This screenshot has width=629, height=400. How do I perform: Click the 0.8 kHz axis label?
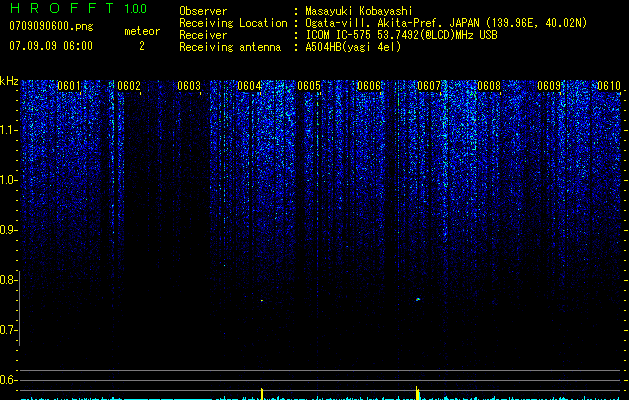point(8,280)
